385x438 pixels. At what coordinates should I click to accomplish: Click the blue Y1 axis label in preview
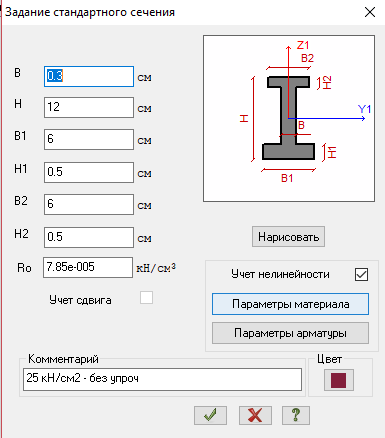pos(364,109)
